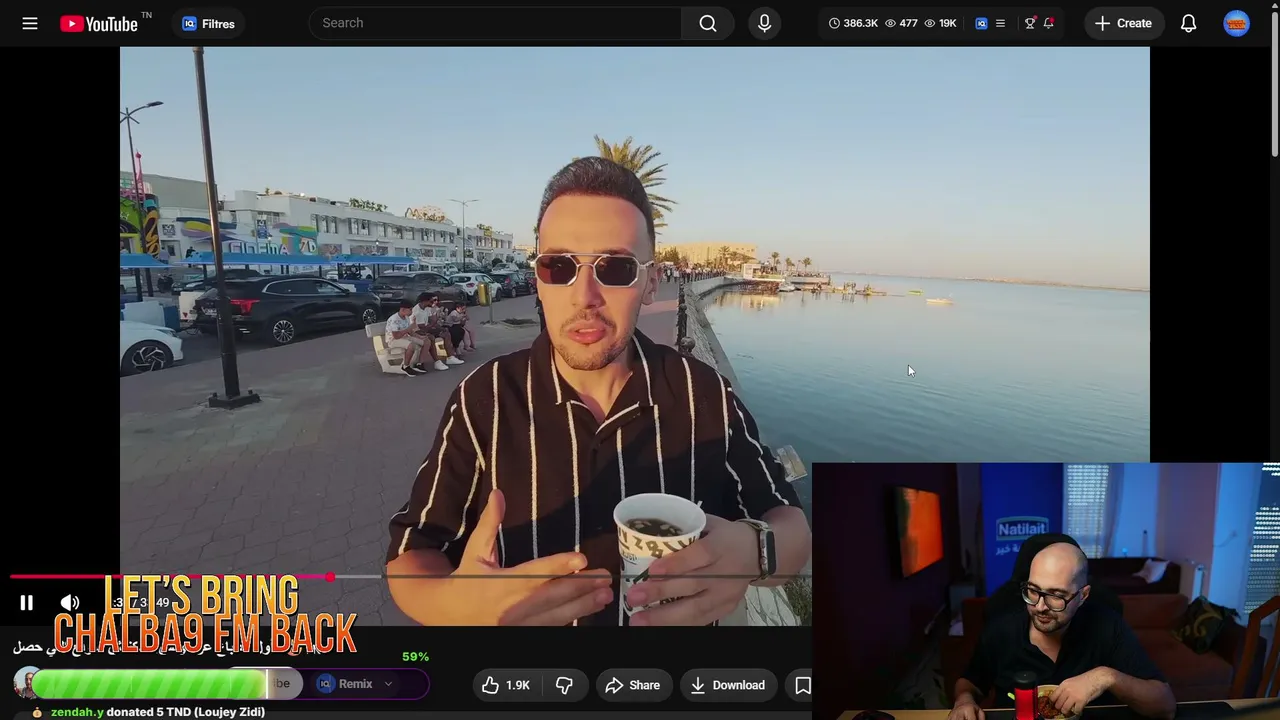Screen dimensions: 1280x720
Task: Open the extension list menu icon
Action: tap(1000, 23)
